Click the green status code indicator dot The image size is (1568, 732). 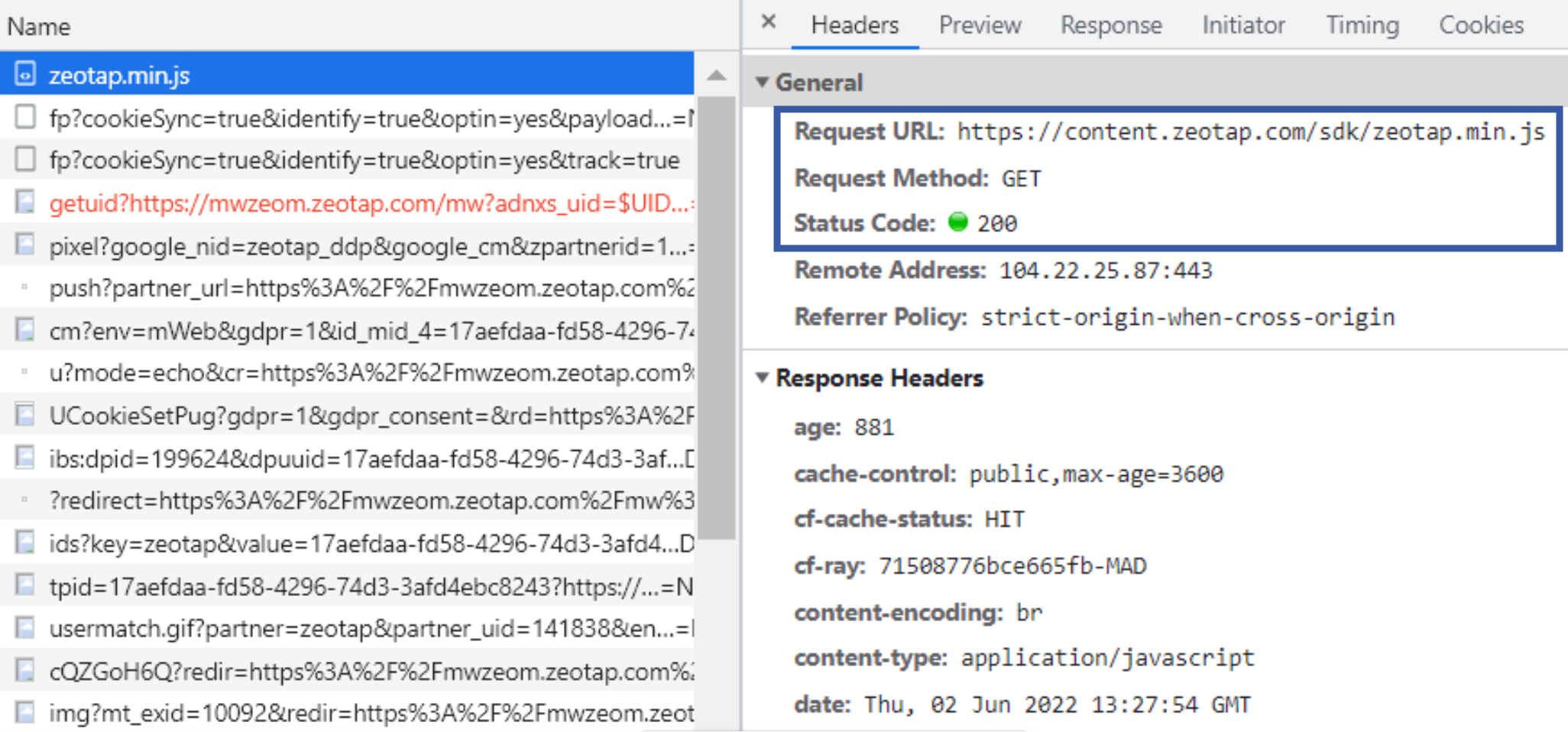pyautogui.click(x=957, y=222)
